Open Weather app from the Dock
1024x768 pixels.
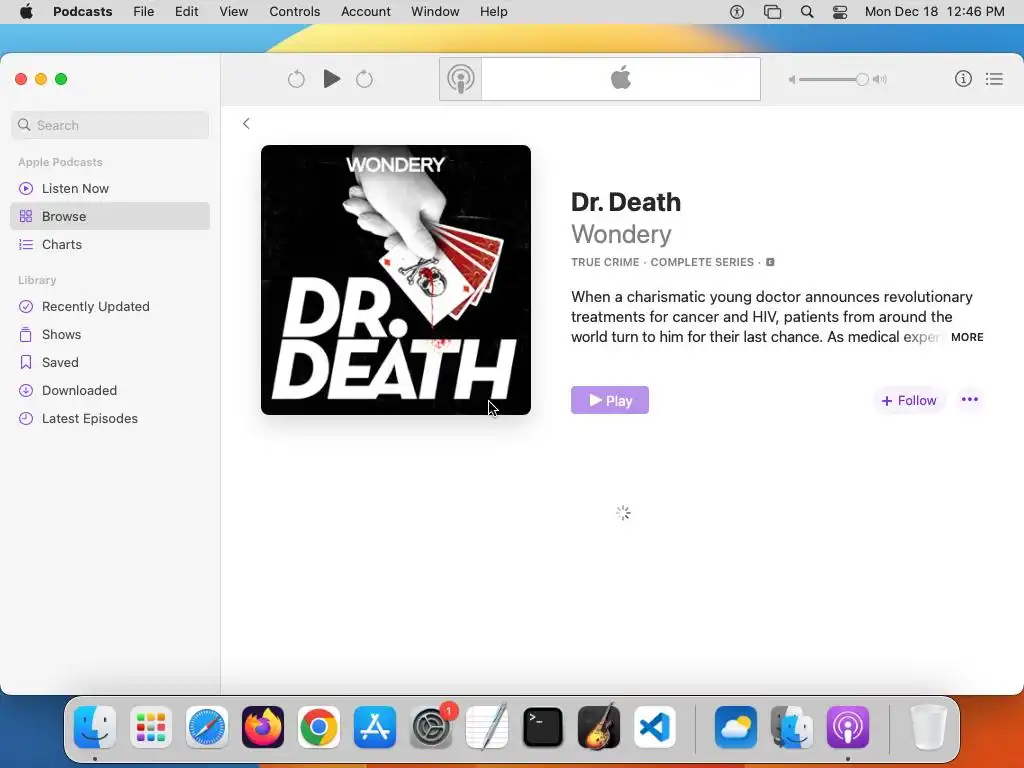(736, 727)
